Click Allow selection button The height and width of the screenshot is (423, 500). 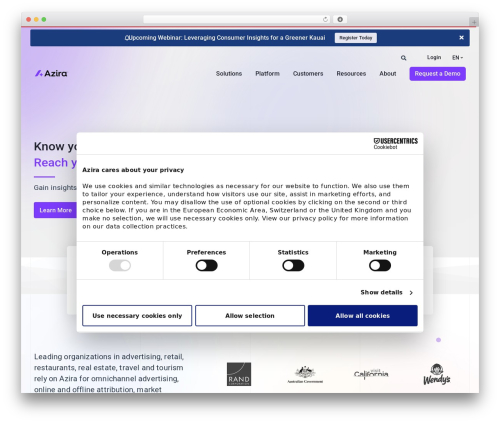click(x=250, y=316)
